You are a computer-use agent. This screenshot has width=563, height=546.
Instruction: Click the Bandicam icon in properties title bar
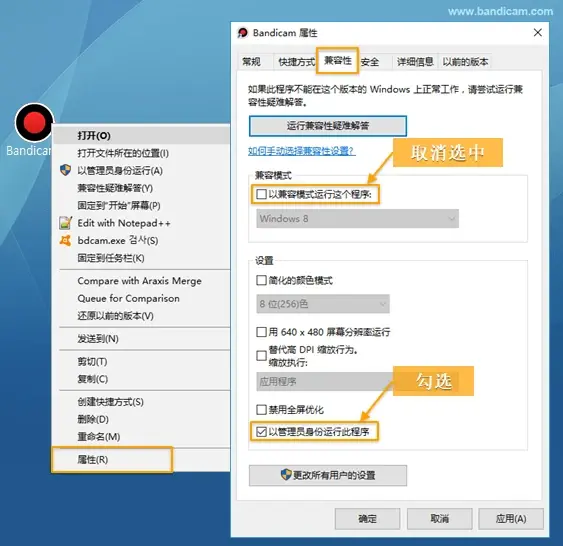coord(243,33)
